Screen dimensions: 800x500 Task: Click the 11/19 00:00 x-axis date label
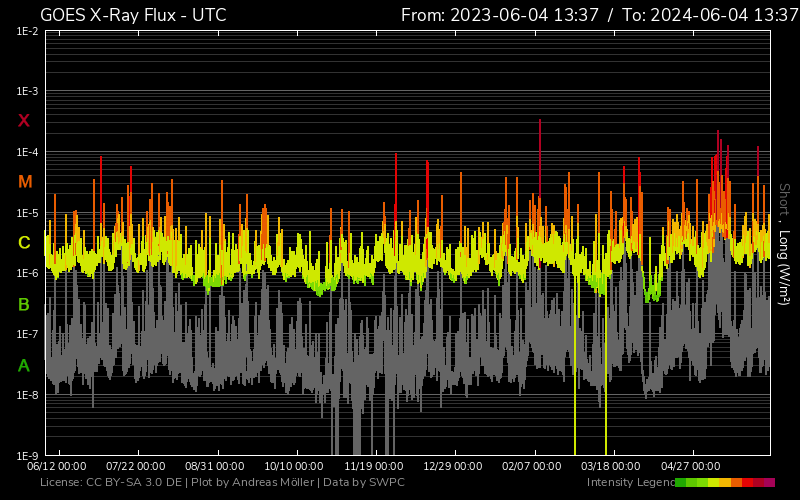tap(375, 466)
